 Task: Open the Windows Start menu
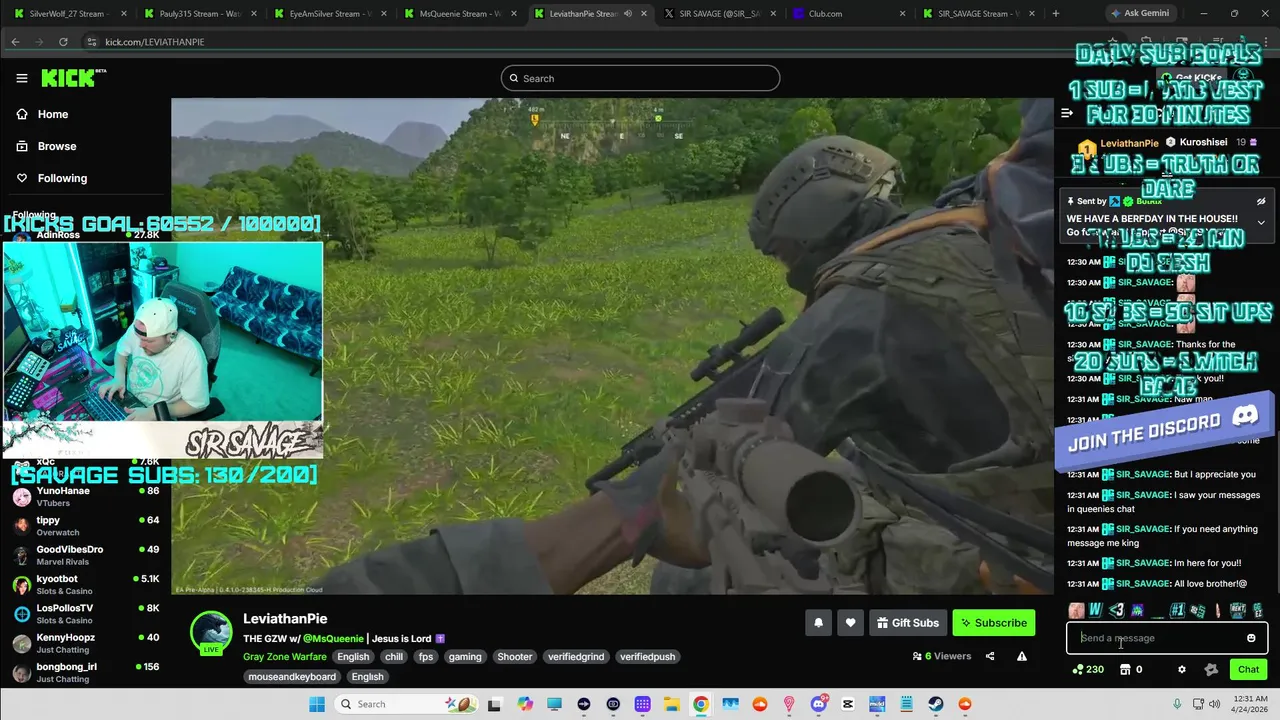[317, 704]
